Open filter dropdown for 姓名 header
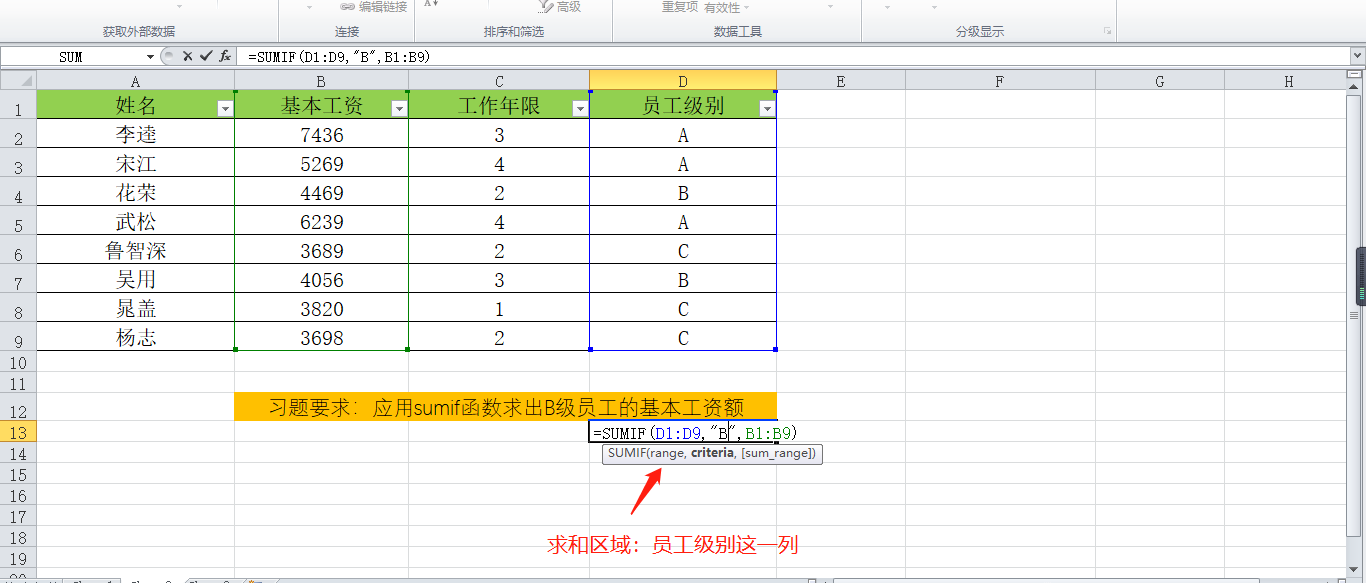The width and height of the screenshot is (1366, 583). coord(225,109)
